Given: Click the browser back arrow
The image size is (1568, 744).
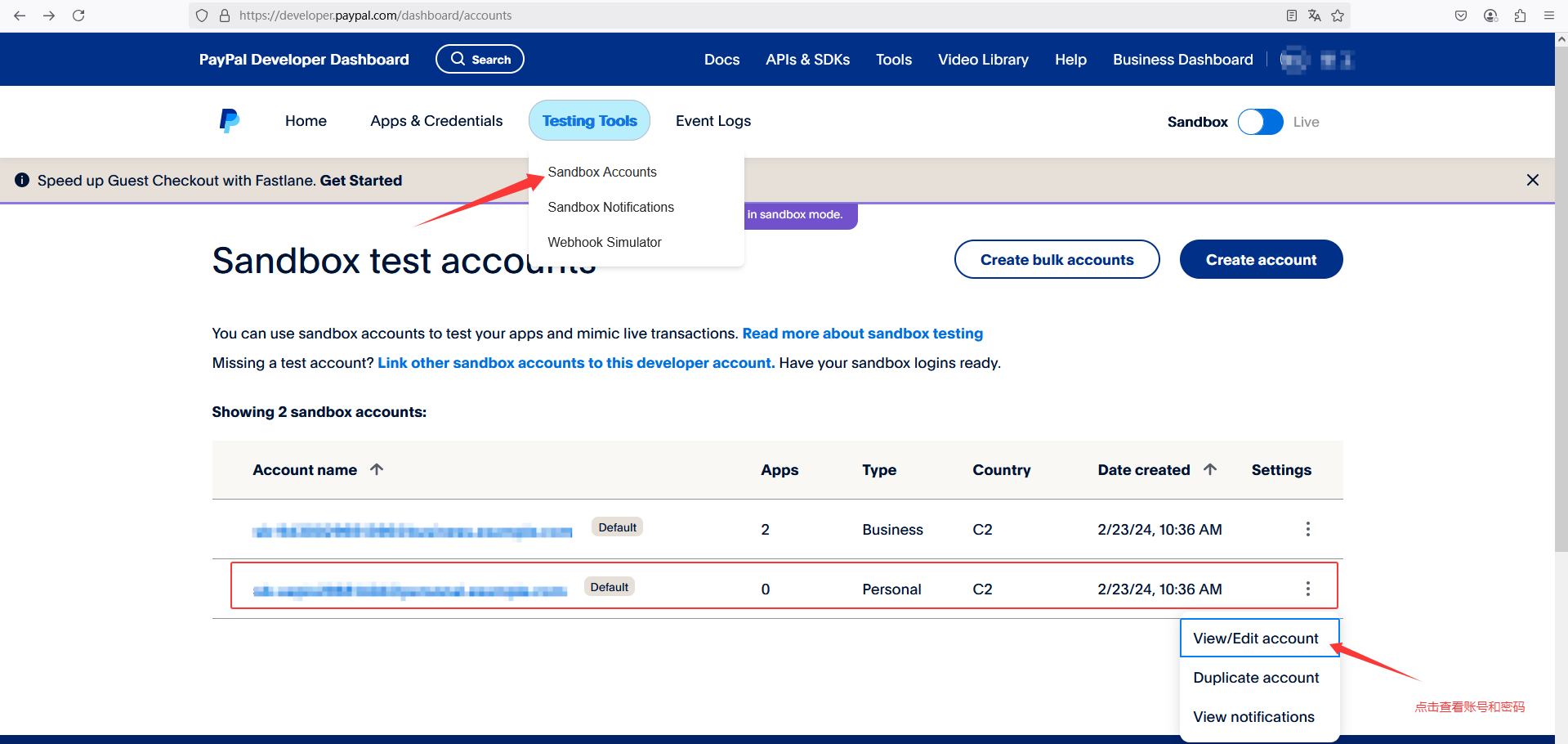Looking at the screenshot, I should tap(20, 16).
